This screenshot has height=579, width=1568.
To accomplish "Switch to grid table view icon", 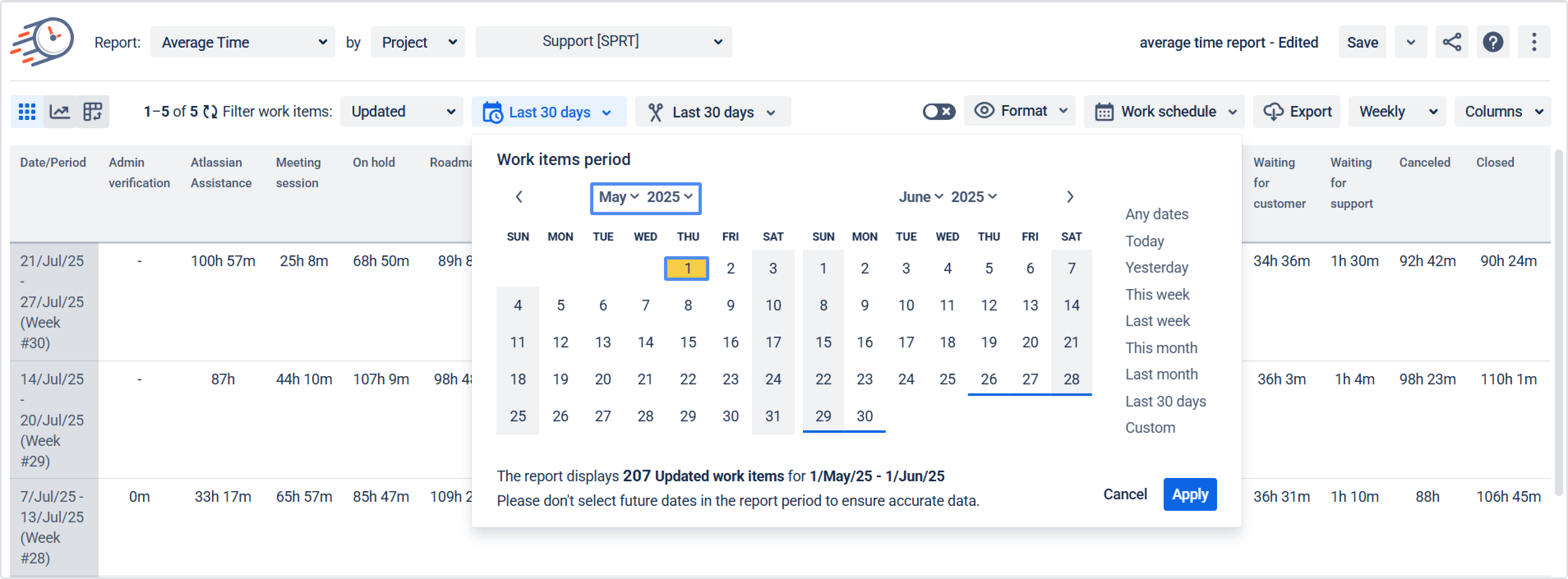I will pos(27,112).
